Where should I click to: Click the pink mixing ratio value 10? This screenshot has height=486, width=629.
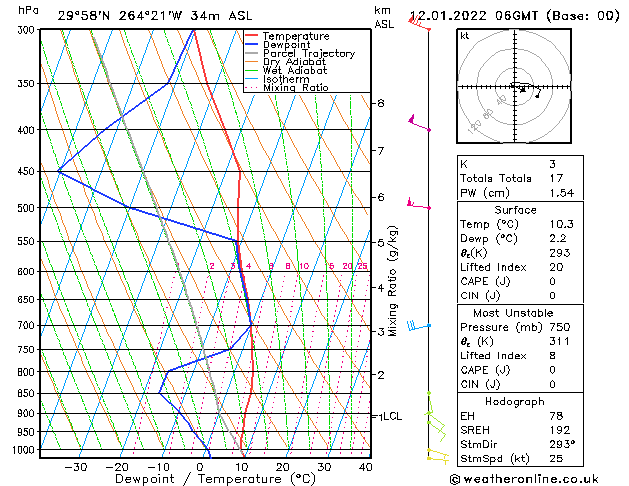pos(304,266)
